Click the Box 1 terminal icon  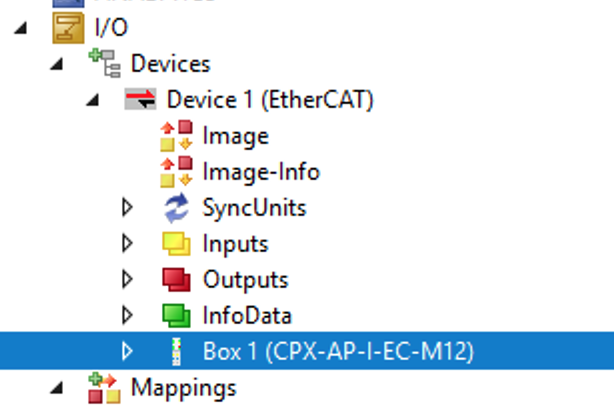[x=177, y=351]
